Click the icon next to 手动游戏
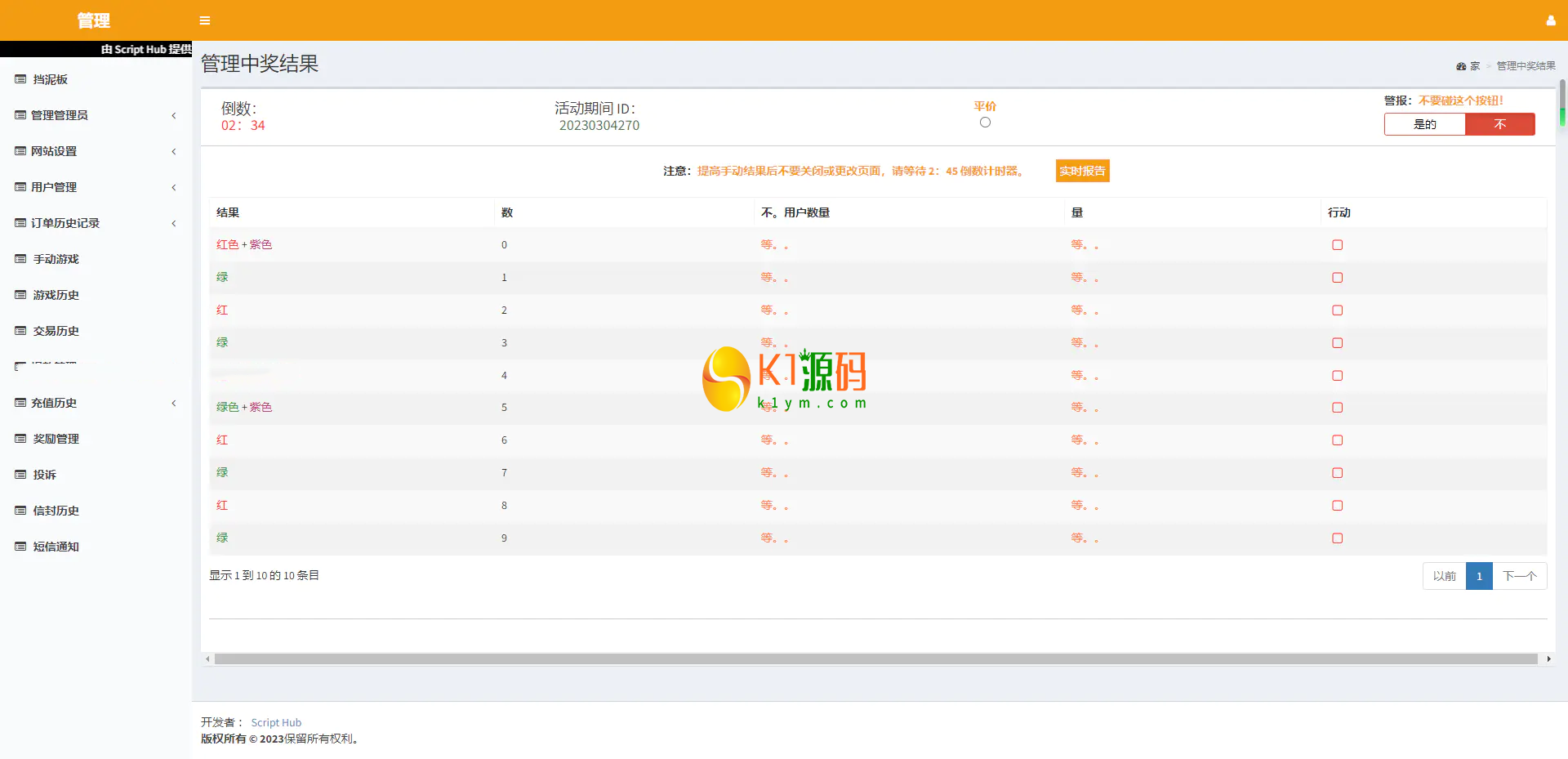 20,259
